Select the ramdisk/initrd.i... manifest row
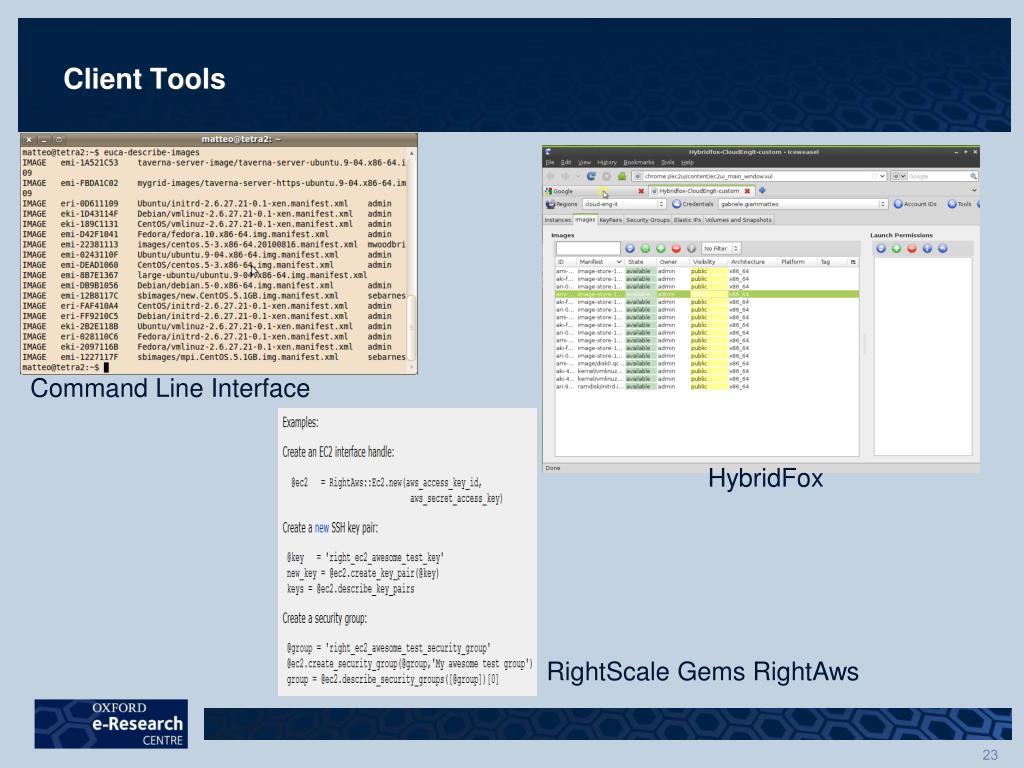1024x768 pixels. pos(707,387)
